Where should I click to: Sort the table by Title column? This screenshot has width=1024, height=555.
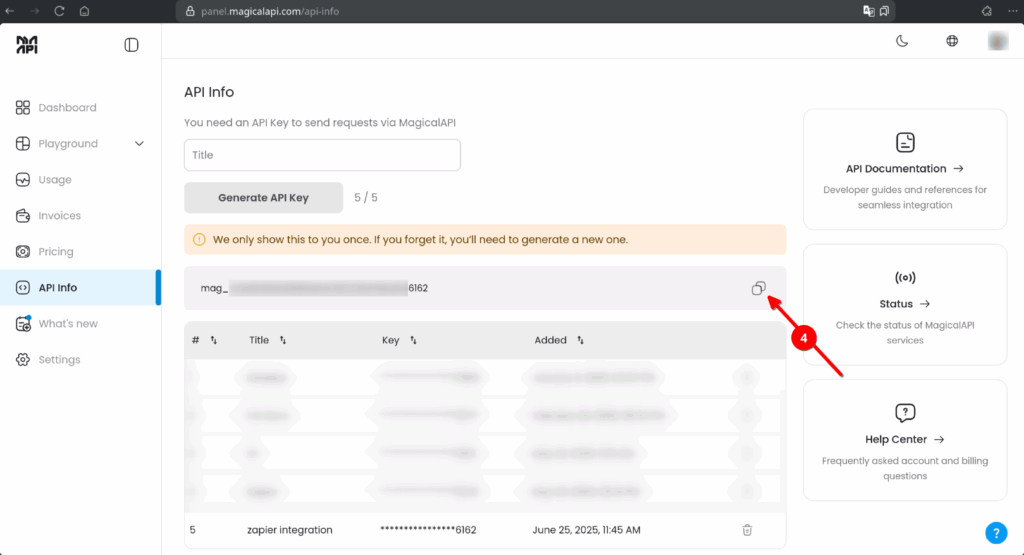point(283,340)
